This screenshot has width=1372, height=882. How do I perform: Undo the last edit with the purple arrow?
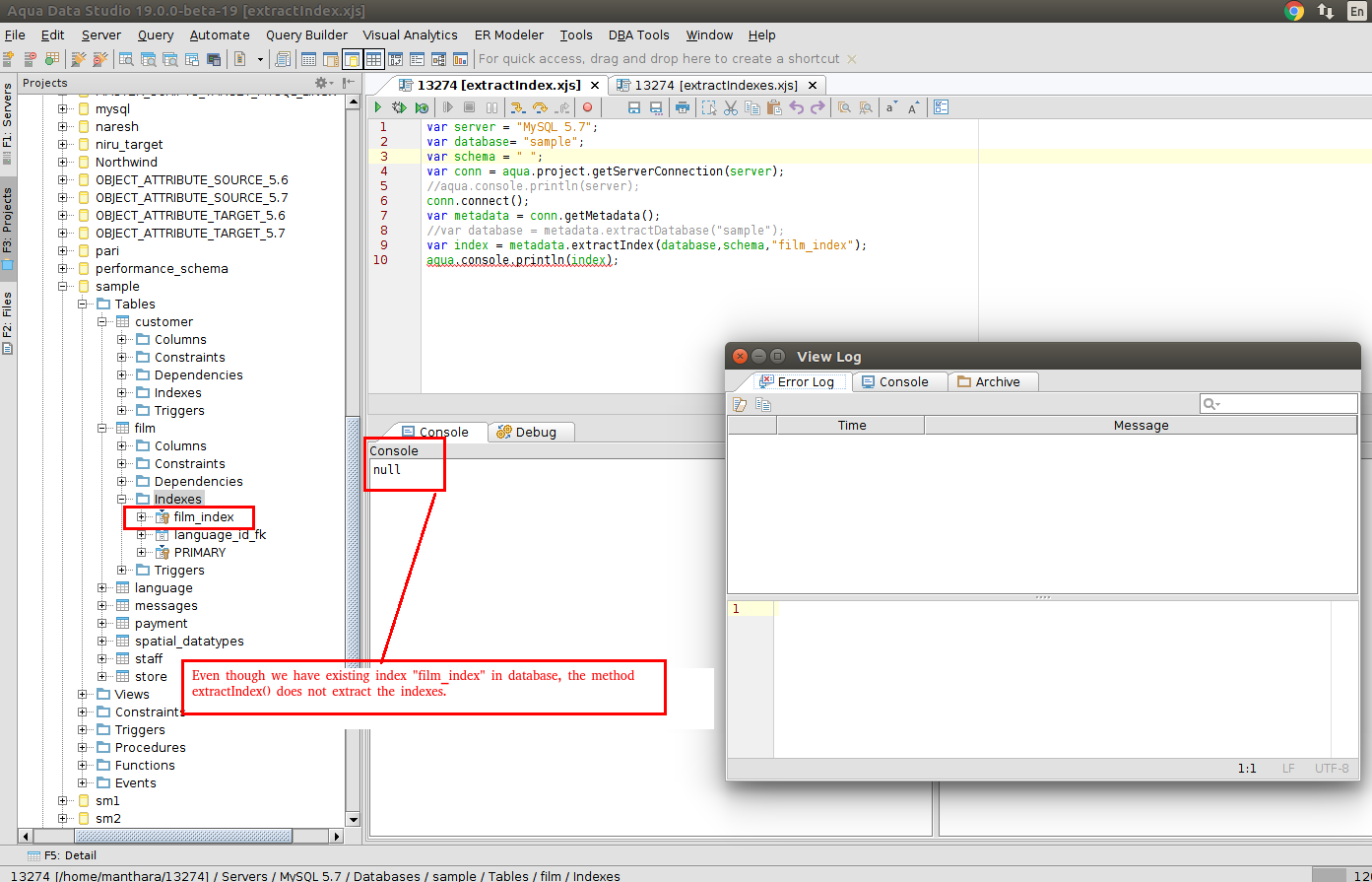[x=796, y=107]
